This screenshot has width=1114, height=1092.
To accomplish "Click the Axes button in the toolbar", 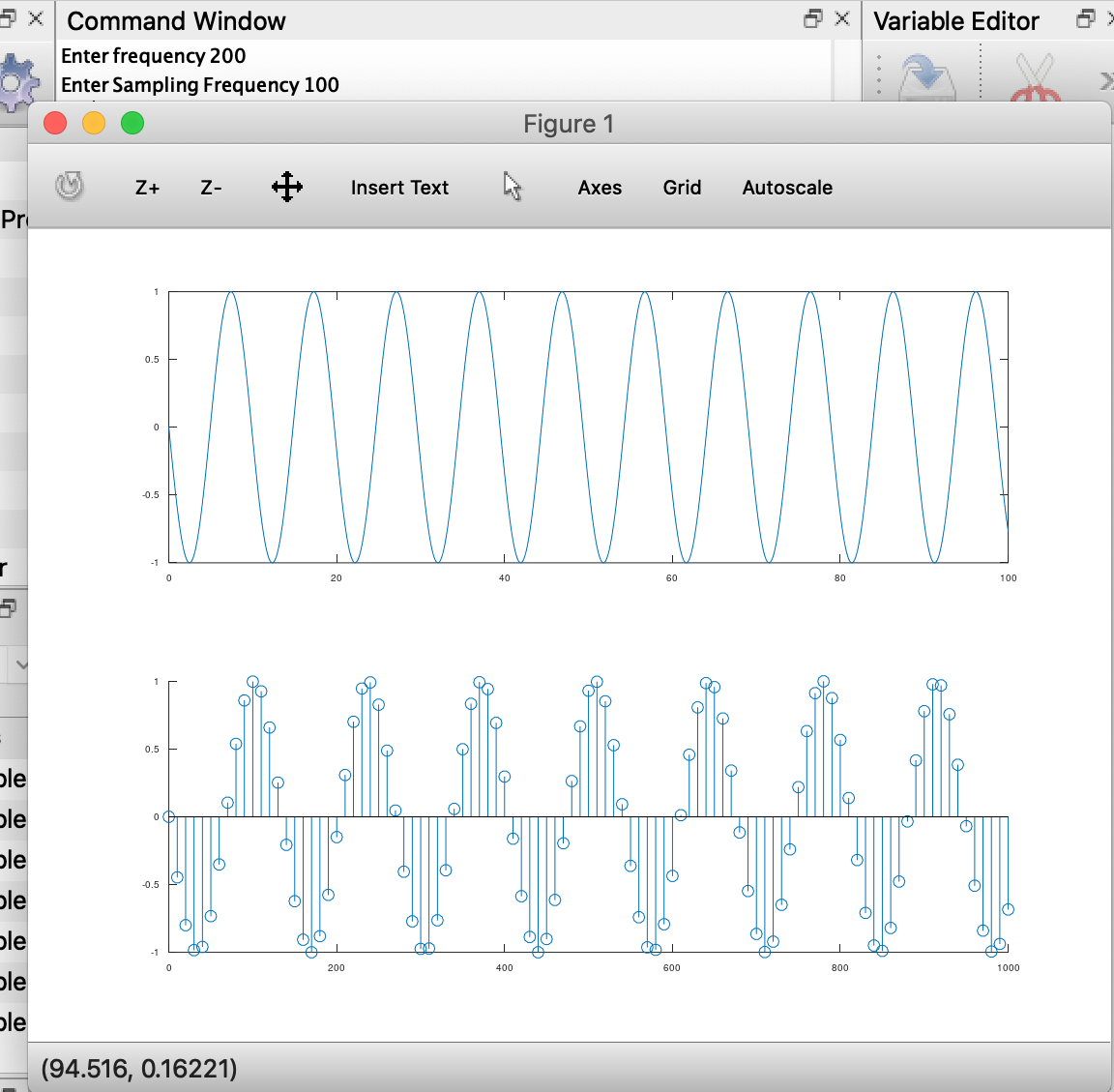I will click(600, 188).
